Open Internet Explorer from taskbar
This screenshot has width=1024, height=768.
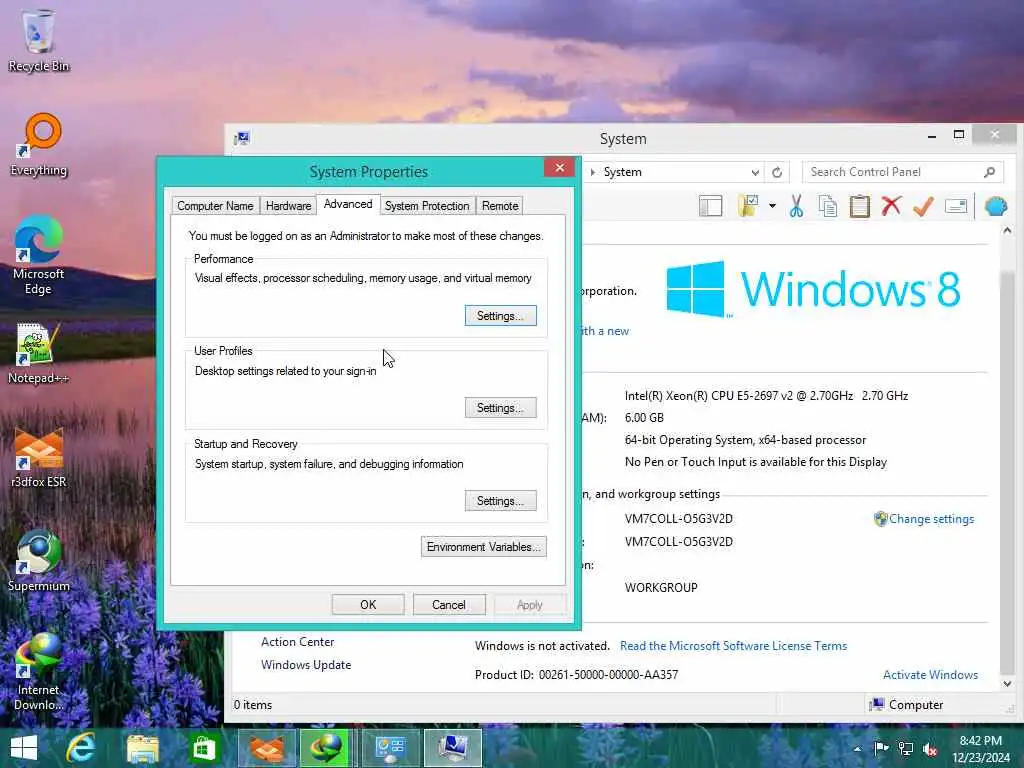(81, 748)
